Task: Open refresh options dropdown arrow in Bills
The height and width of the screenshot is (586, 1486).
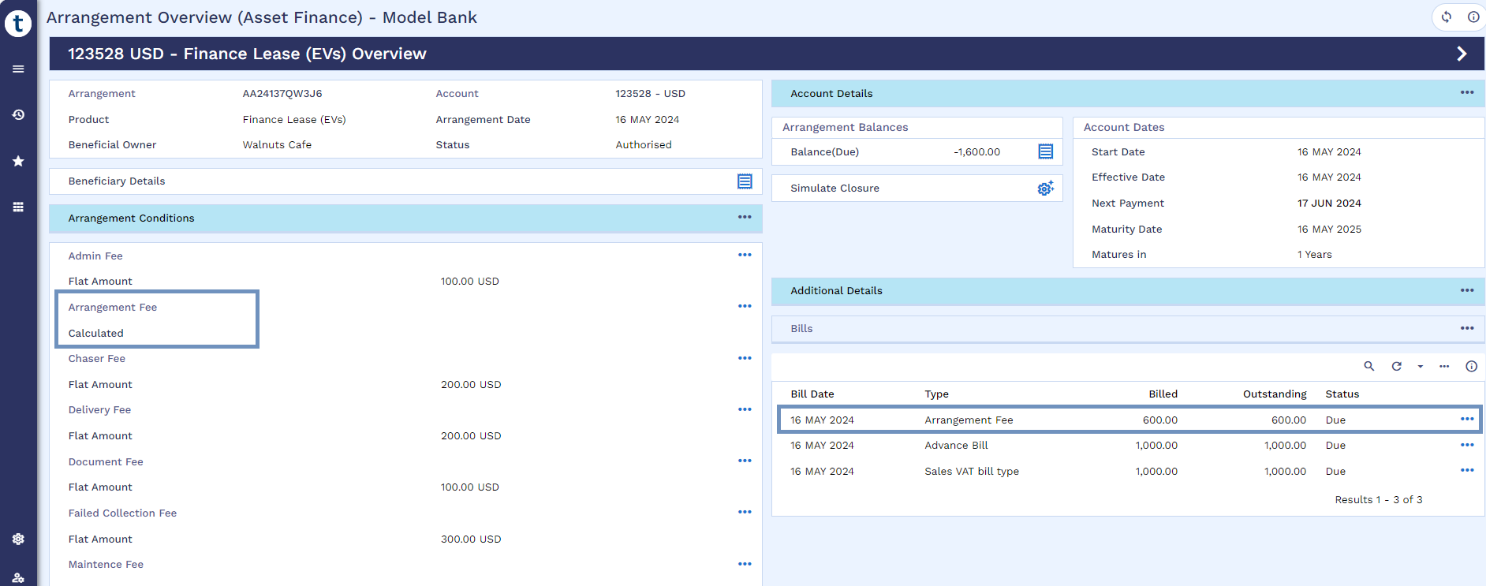Action: [1420, 367]
